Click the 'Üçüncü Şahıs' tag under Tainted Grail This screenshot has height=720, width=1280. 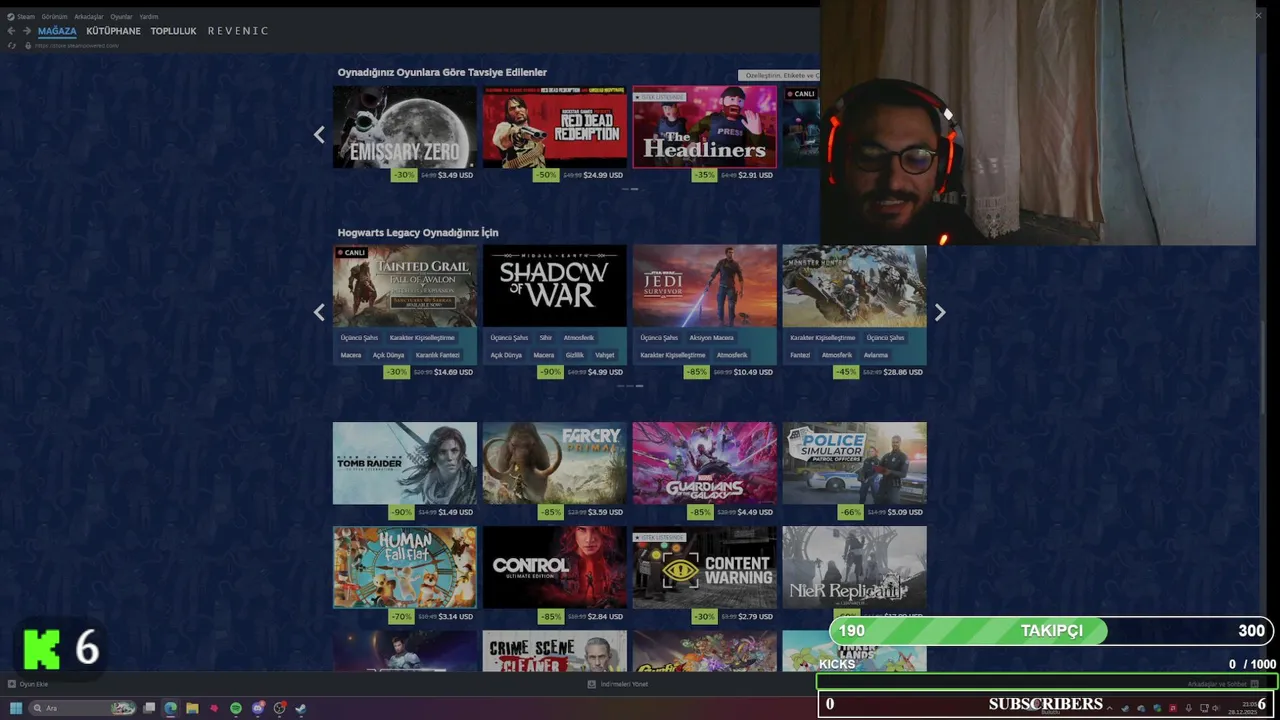[359, 338]
